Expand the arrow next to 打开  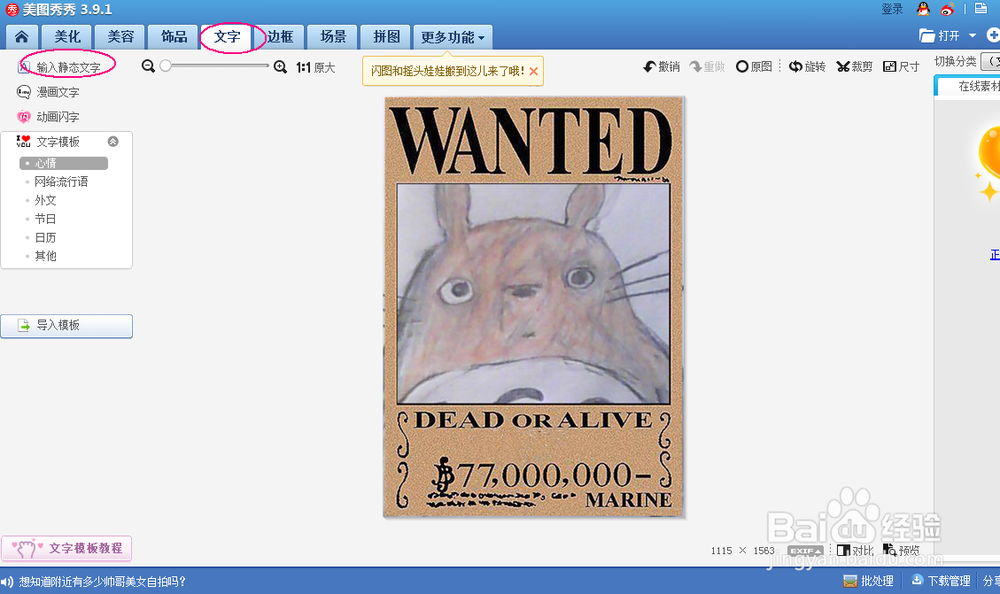pos(973,36)
